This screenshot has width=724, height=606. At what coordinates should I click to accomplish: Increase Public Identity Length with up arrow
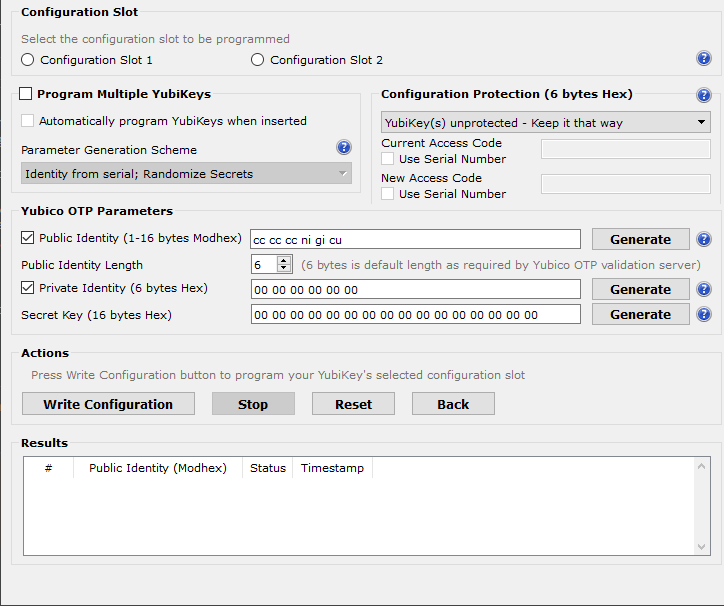[x=283, y=260]
